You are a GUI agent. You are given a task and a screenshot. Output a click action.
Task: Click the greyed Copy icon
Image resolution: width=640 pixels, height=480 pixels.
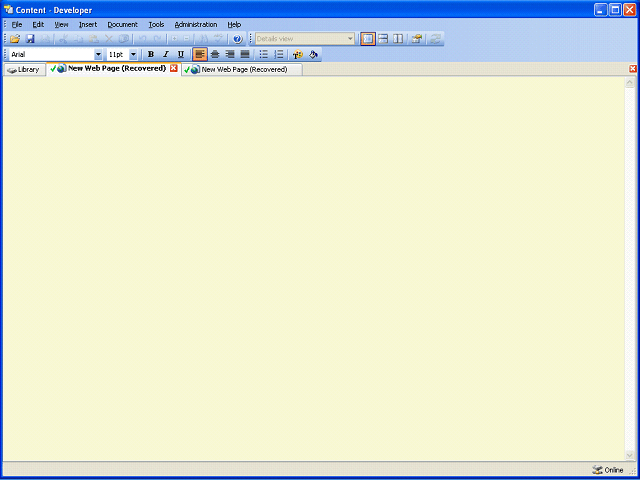pyautogui.click(x=78, y=39)
